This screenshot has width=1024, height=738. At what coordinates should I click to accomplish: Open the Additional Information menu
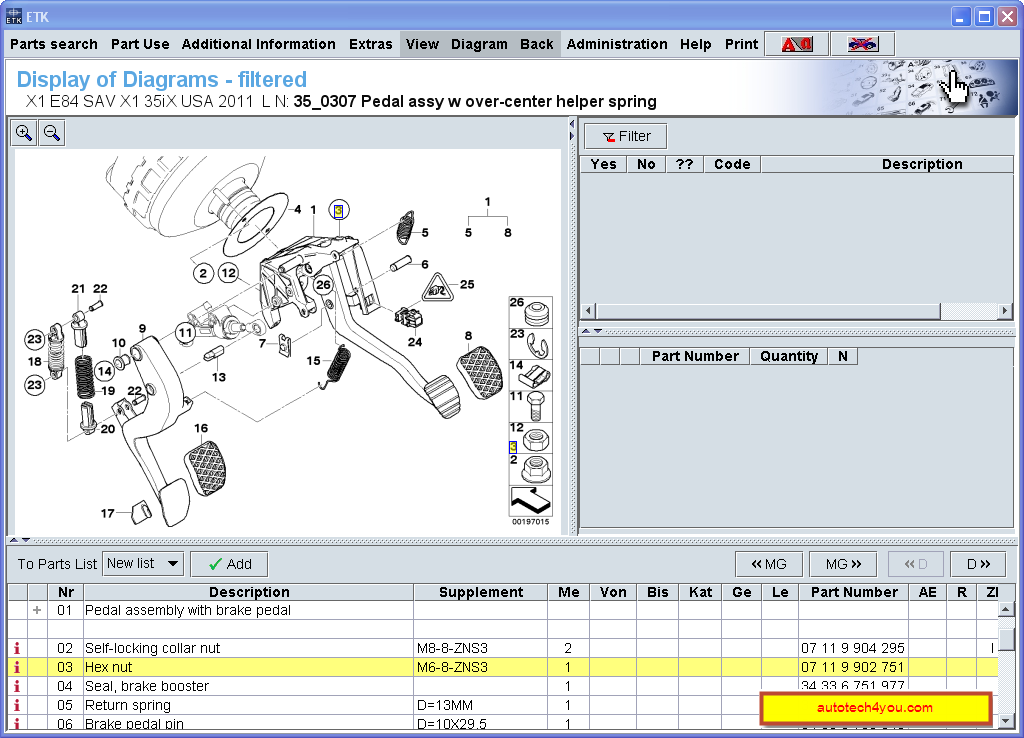(259, 44)
